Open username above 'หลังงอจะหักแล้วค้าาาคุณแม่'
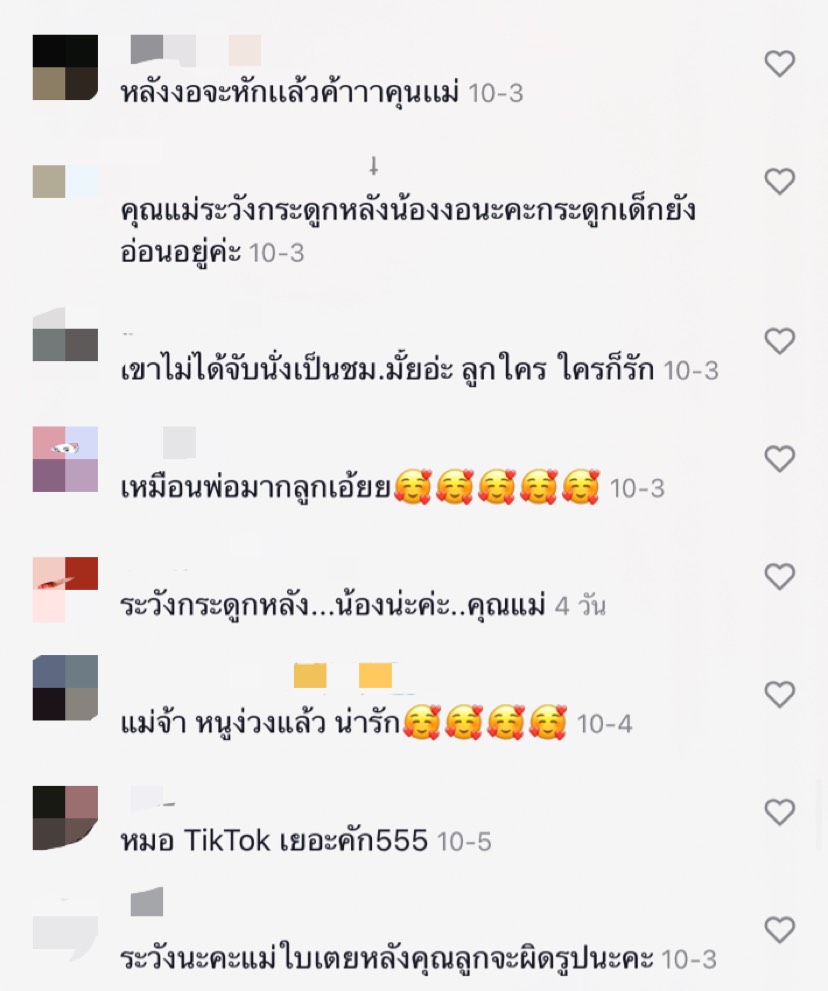The height and width of the screenshot is (991, 828). pyautogui.click(x=196, y=50)
